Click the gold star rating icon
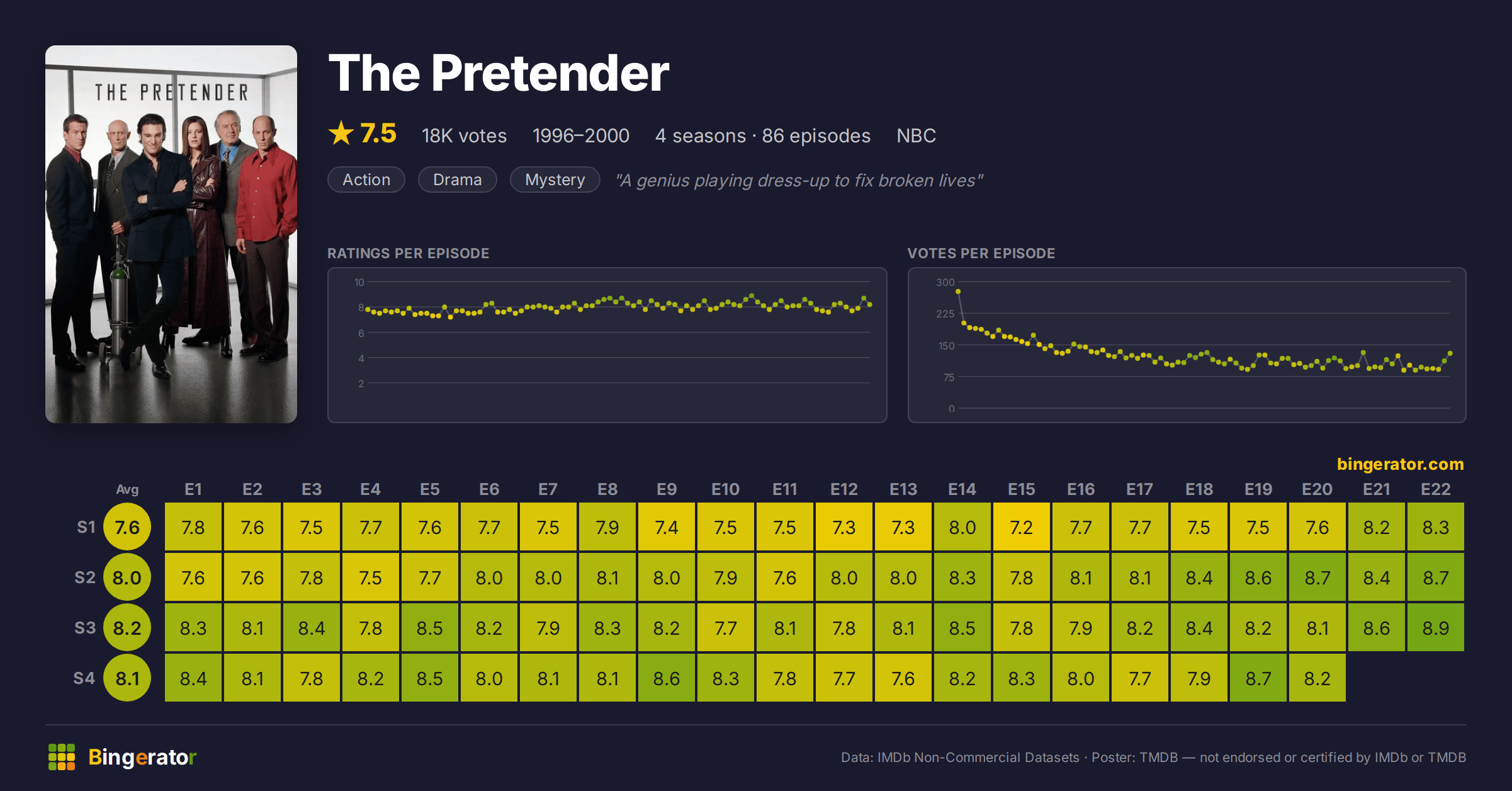Image resolution: width=1512 pixels, height=791 pixels. pos(341,134)
